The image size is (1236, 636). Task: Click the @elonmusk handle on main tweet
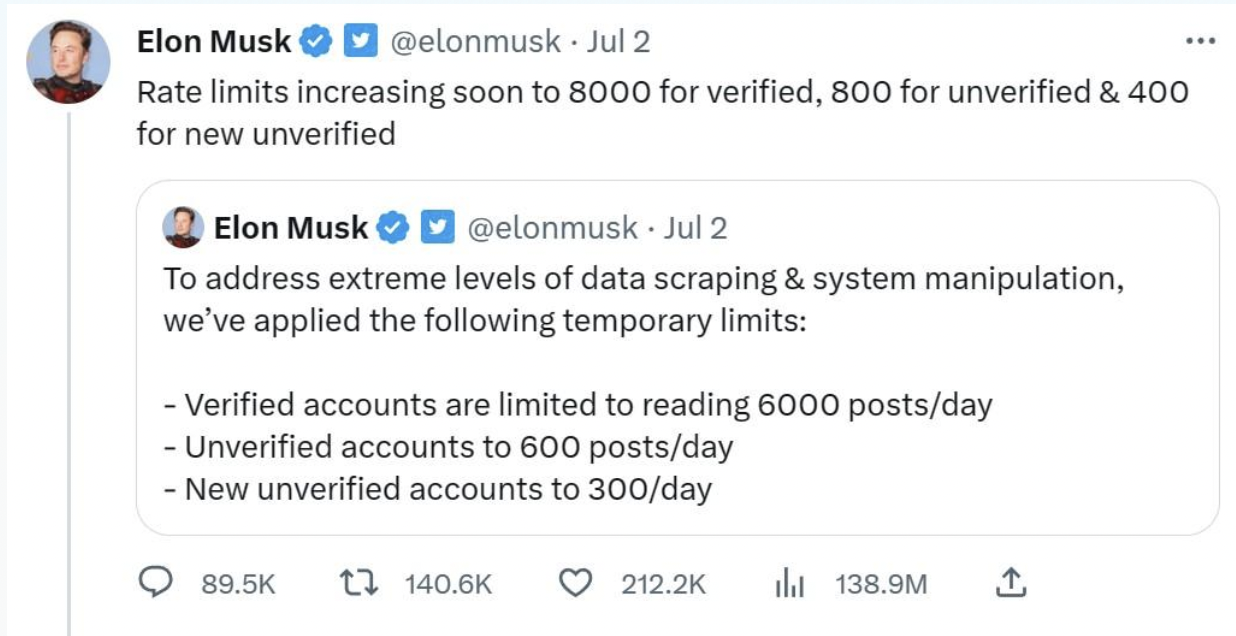[x=474, y=42]
